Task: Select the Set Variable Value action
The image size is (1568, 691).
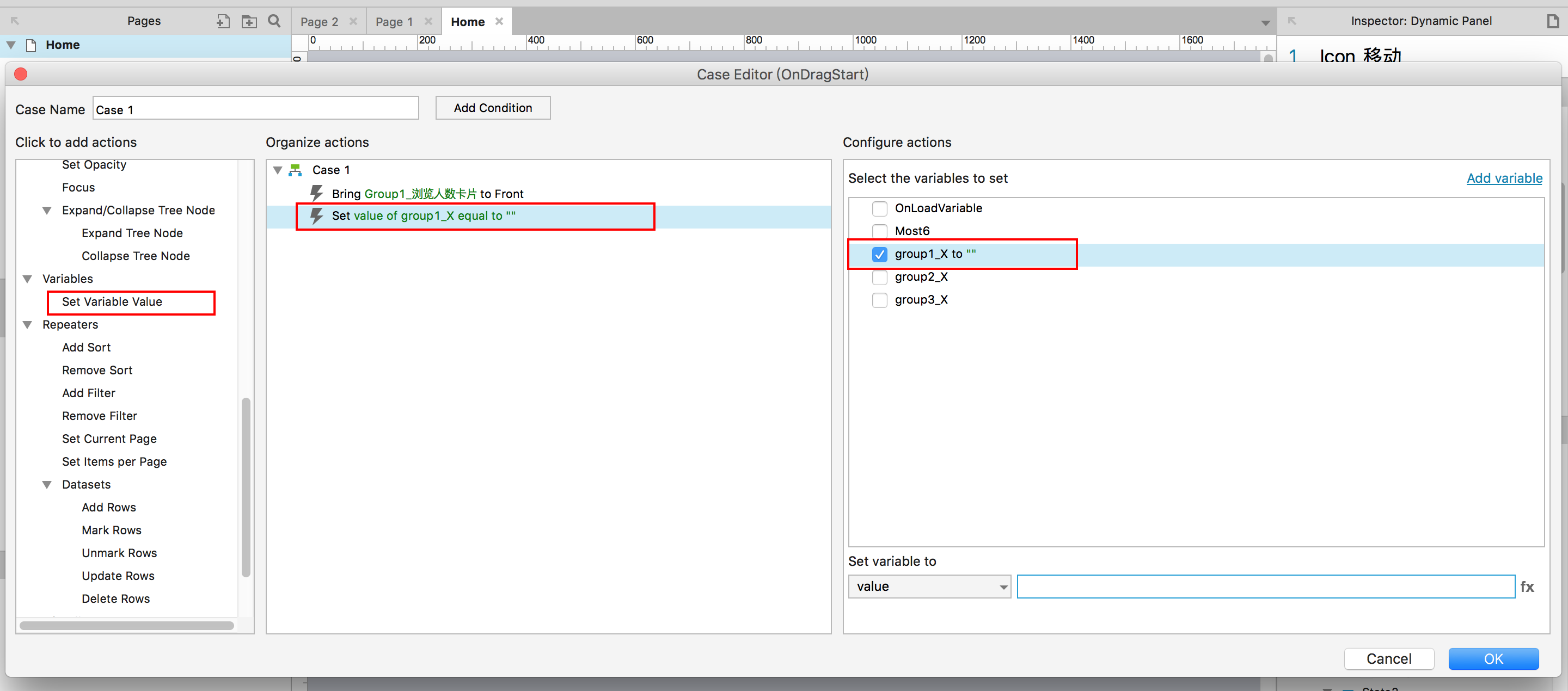Action: click(x=112, y=302)
